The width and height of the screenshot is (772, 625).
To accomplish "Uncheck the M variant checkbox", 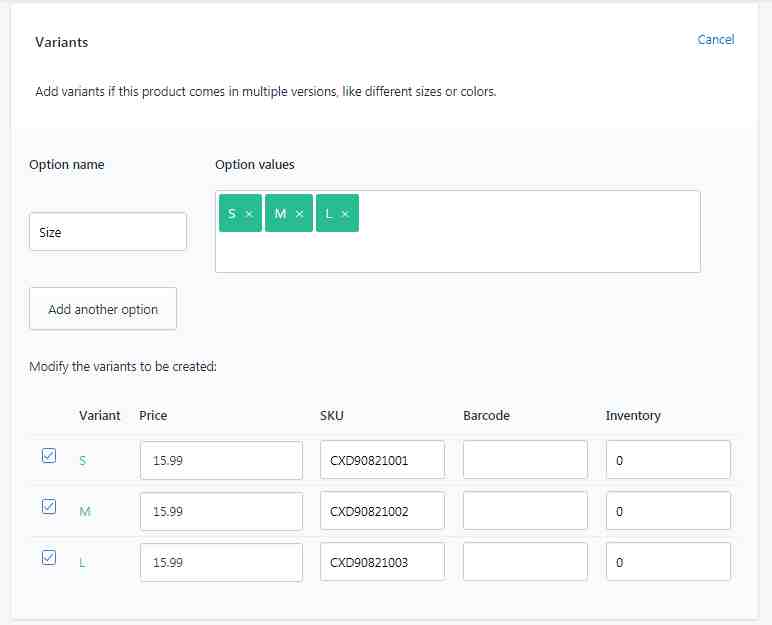I will 49,507.
